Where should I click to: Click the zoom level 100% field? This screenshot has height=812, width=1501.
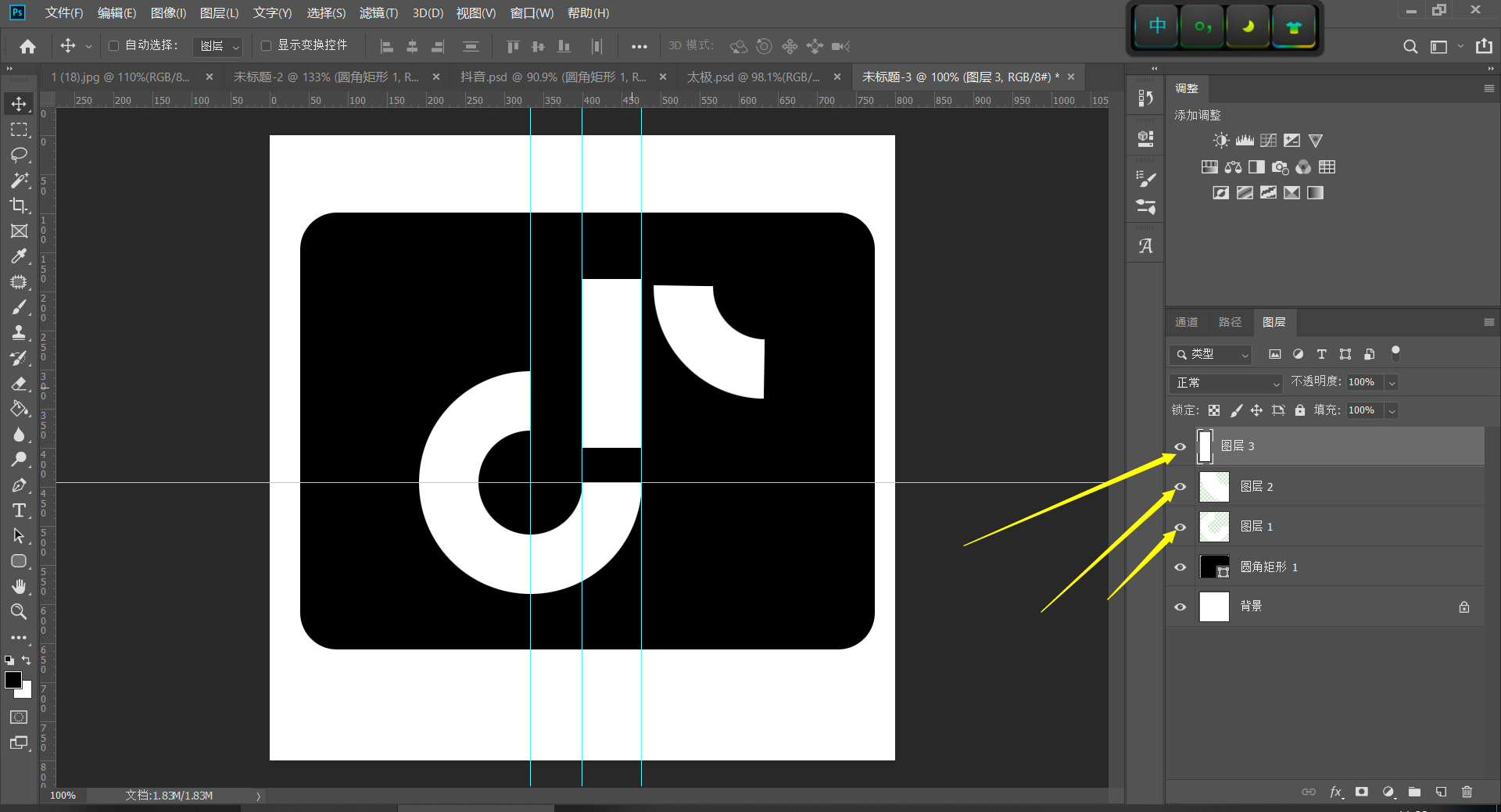click(x=63, y=796)
